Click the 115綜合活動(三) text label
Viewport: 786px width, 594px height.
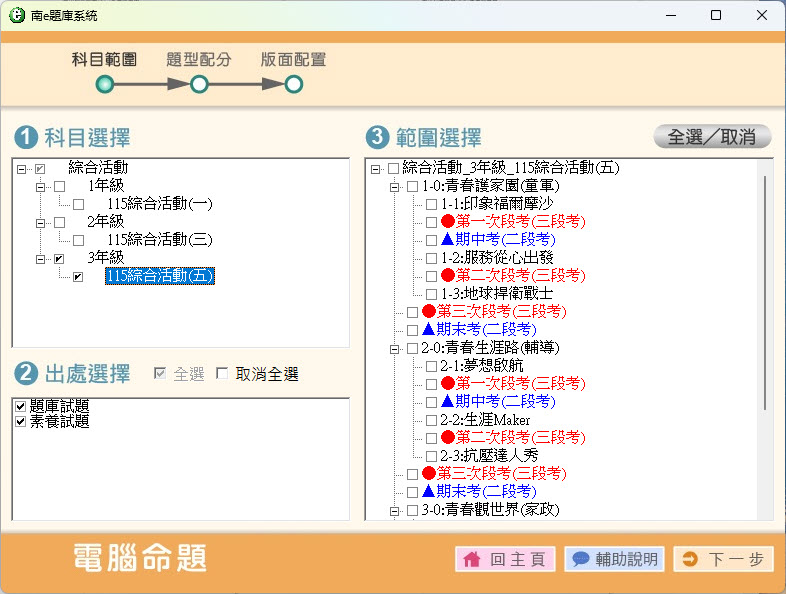160,240
